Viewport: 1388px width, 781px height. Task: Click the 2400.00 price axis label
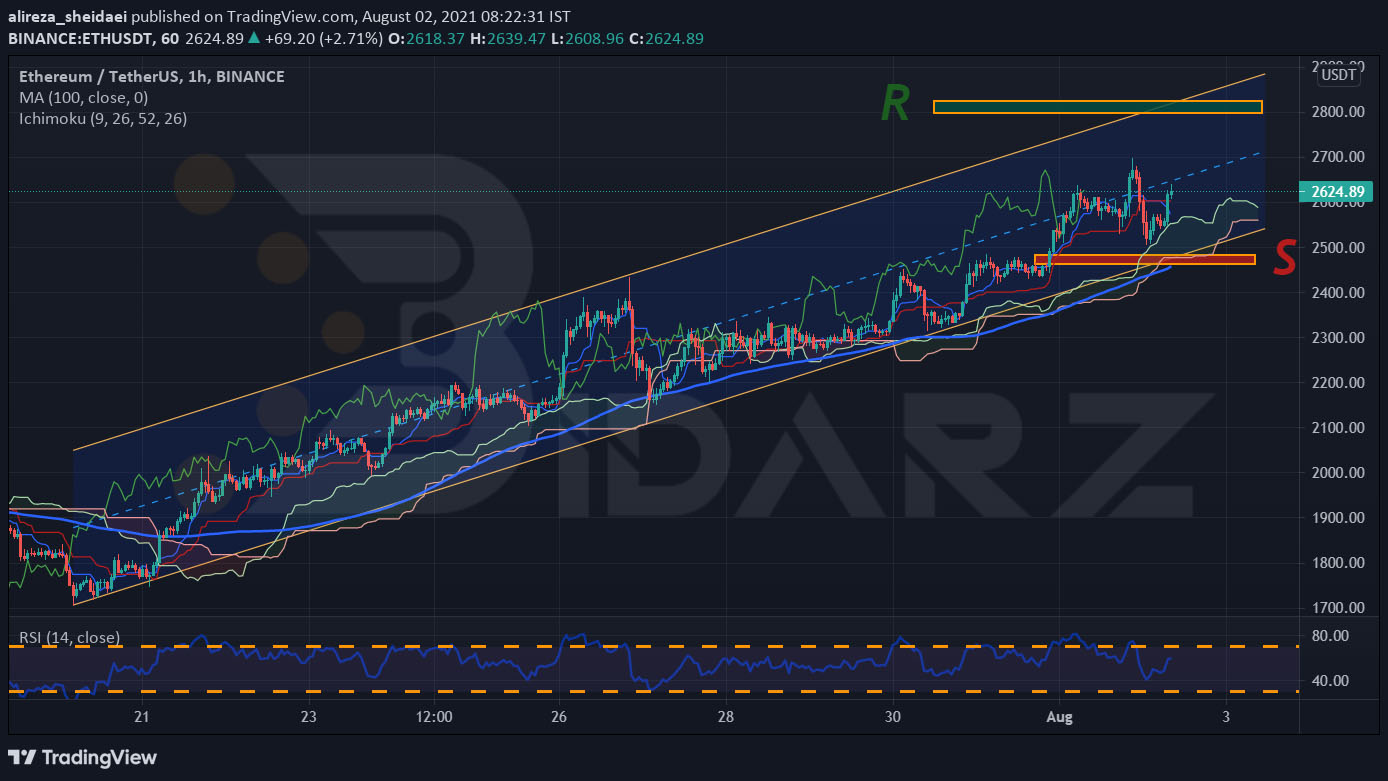pyautogui.click(x=1339, y=292)
